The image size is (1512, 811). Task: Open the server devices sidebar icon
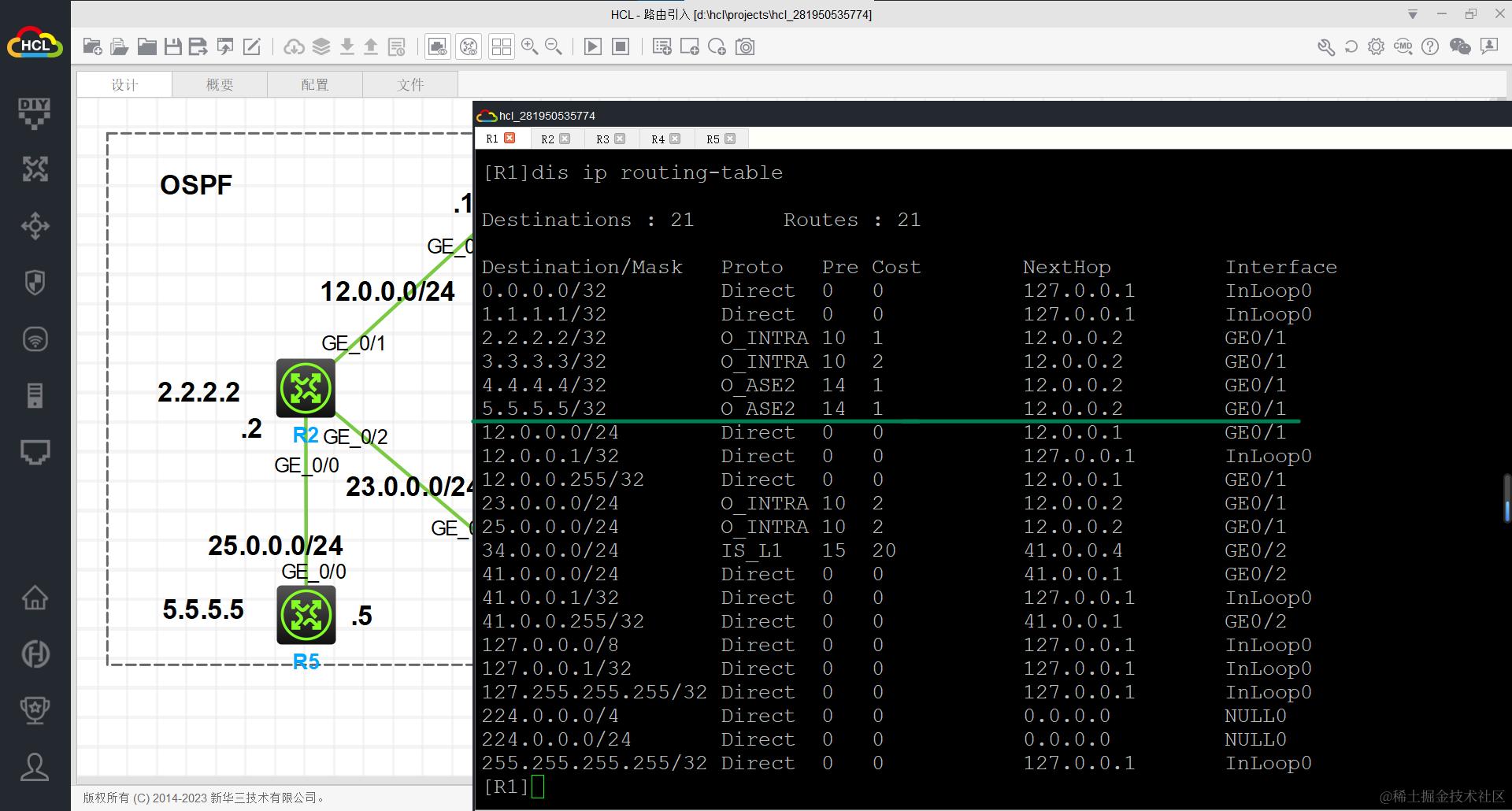[35, 395]
